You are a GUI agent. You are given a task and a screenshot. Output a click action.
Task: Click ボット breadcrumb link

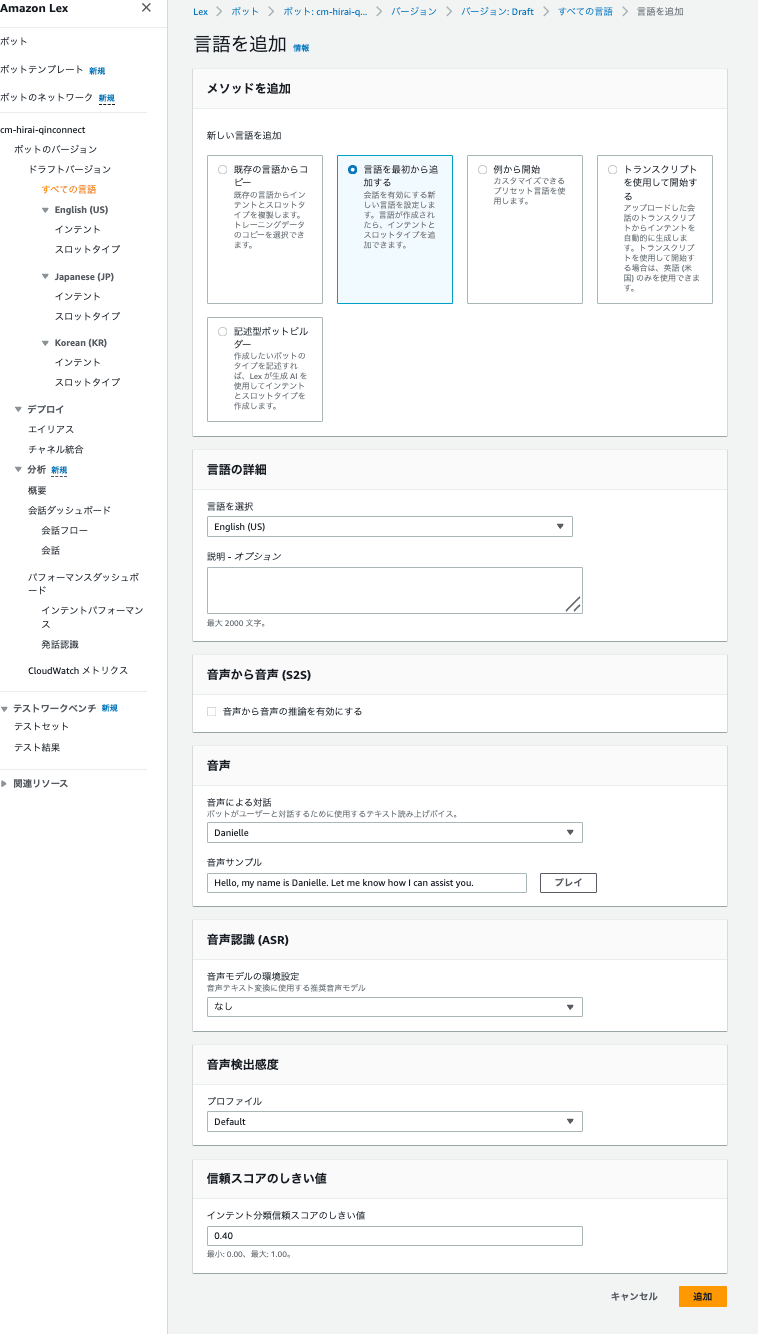[x=245, y=11]
